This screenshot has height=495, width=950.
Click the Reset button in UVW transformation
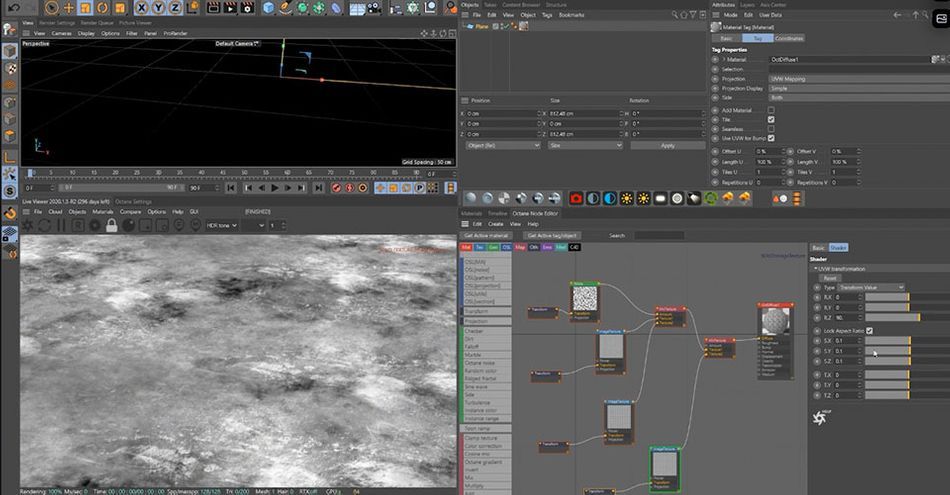coord(830,278)
